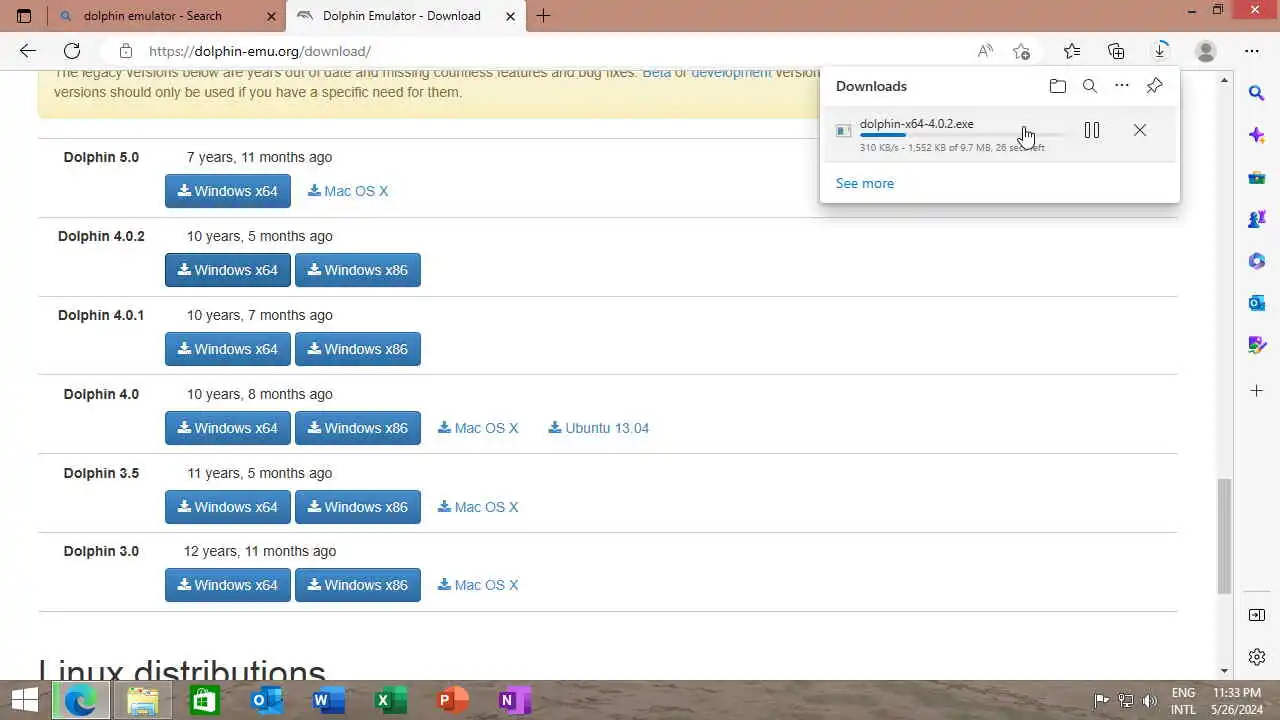Cancel the dolphin-x64-4.0.2.exe download
The image size is (1280, 720).
tap(1140, 130)
